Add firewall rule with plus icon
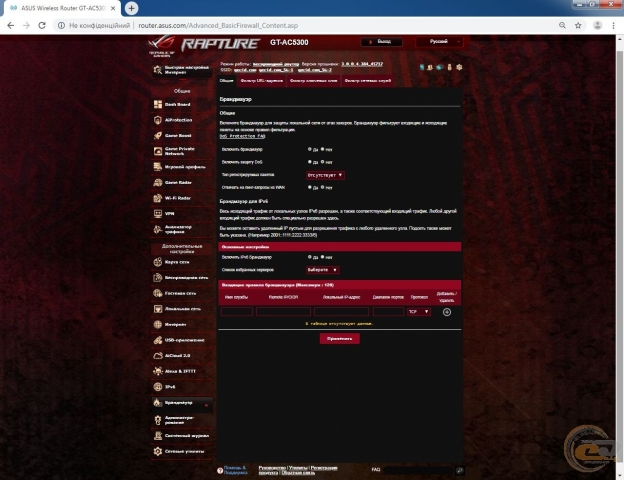This screenshot has height=480, width=624. tap(447, 312)
